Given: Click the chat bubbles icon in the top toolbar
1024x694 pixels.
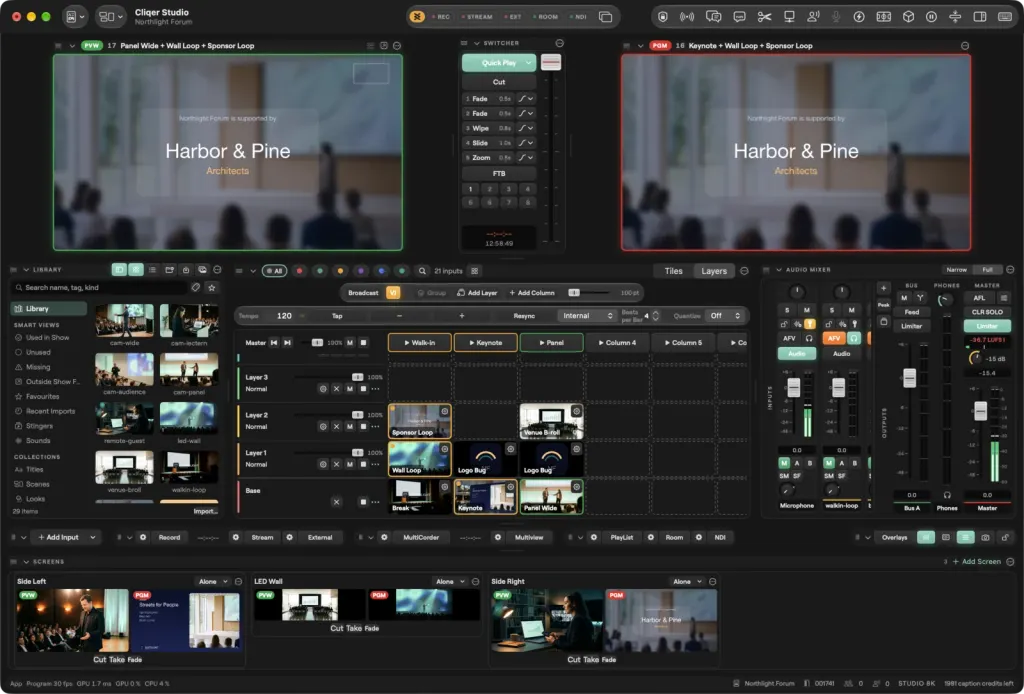Looking at the screenshot, I should pos(713,17).
